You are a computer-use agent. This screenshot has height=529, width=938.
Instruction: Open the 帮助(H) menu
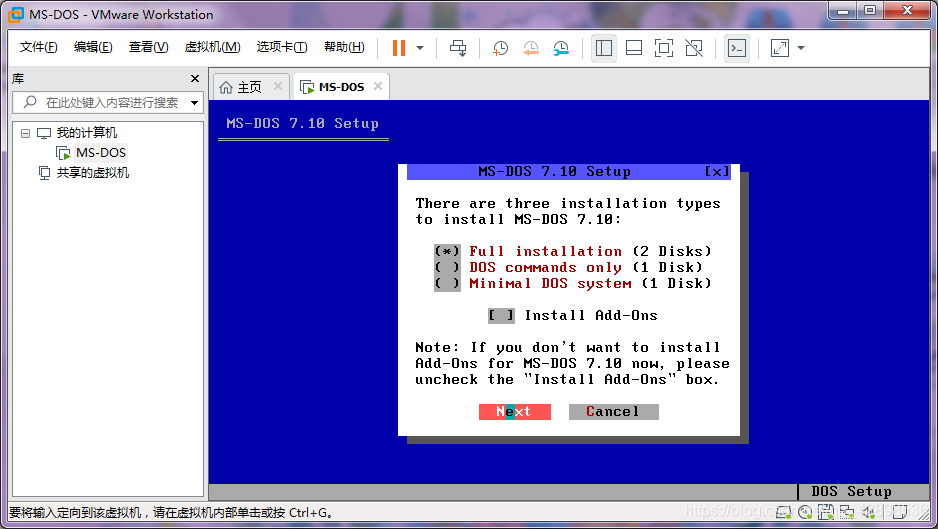(344, 47)
